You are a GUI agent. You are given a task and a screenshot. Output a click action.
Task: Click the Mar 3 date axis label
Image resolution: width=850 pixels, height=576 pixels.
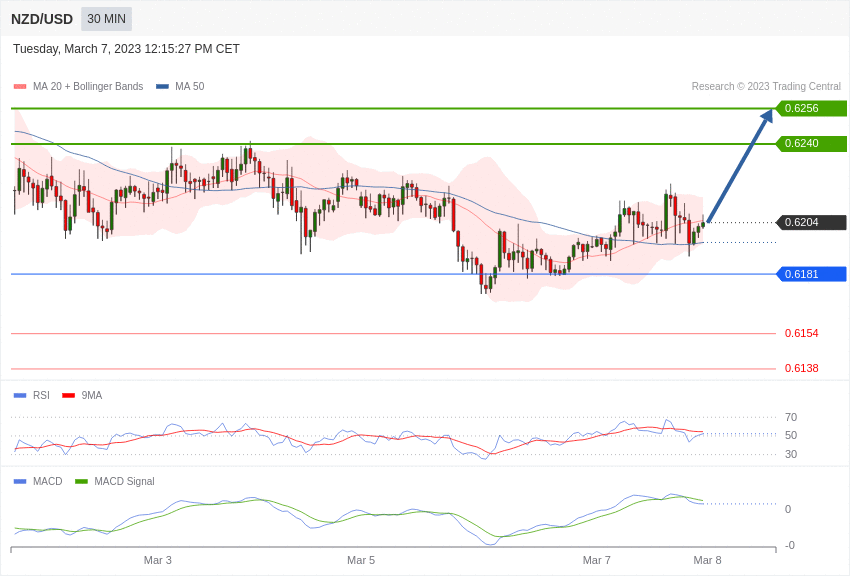[158, 560]
